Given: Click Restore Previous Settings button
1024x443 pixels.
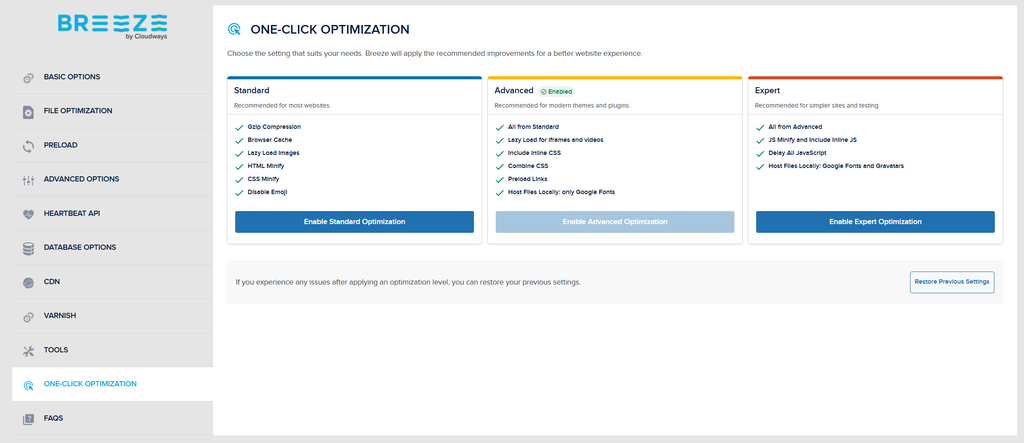Looking at the screenshot, I should (952, 282).
